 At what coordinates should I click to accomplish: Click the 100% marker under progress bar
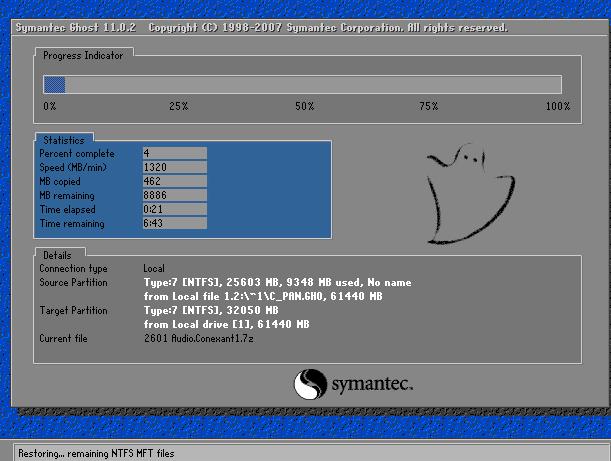click(558, 106)
